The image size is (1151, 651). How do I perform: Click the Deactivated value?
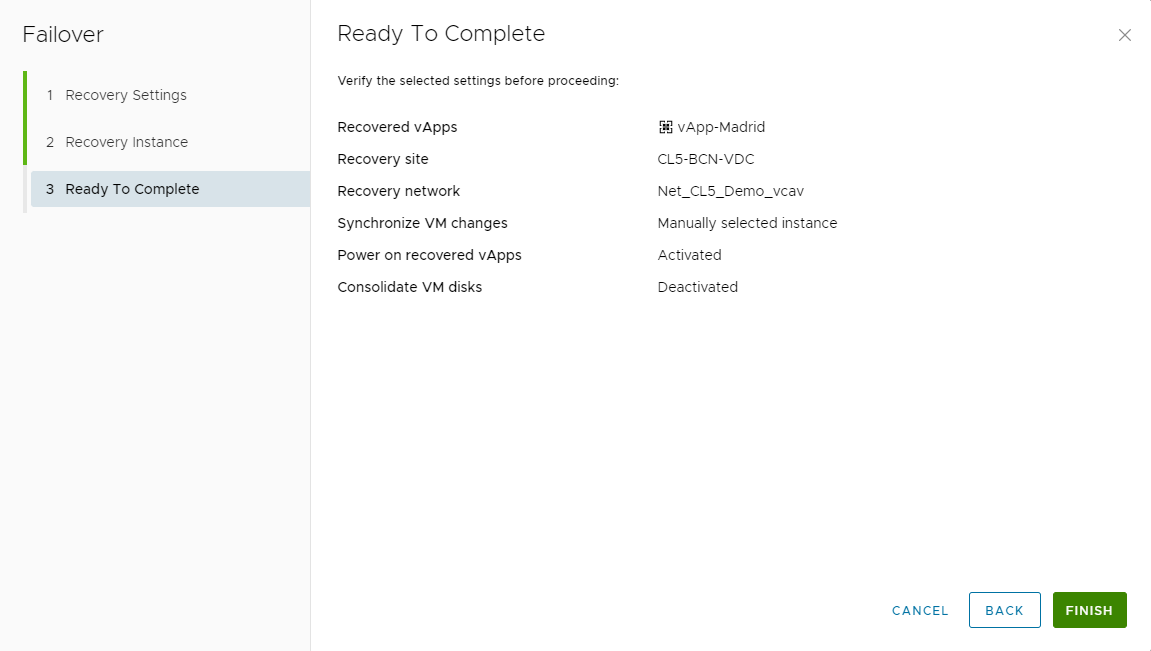pyautogui.click(x=697, y=287)
